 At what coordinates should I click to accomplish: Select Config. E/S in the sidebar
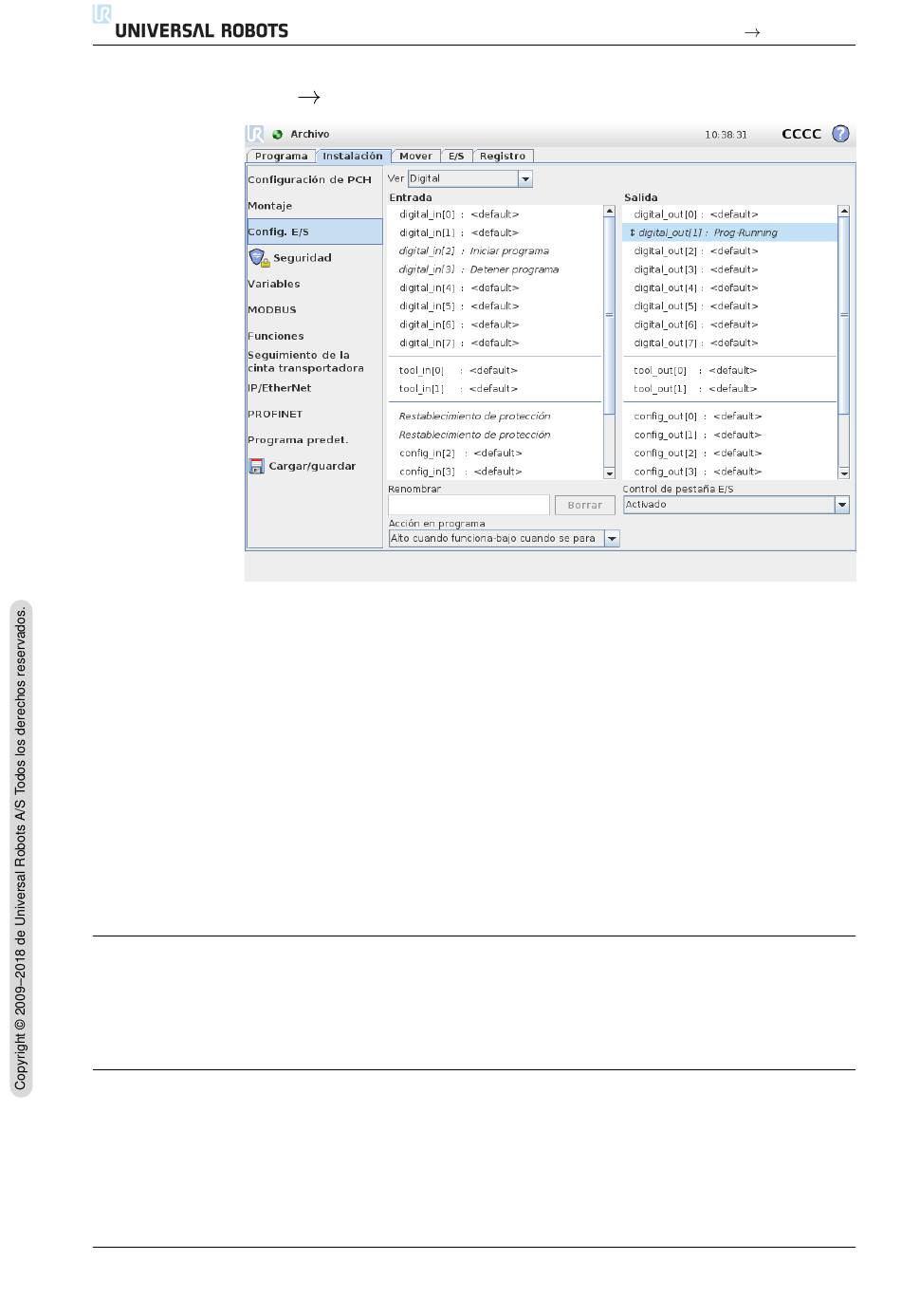coord(315,232)
